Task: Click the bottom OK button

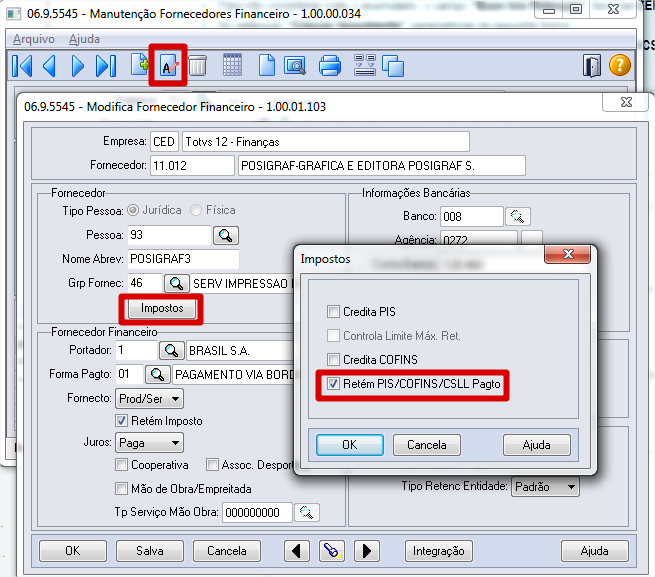Action: click(x=73, y=551)
